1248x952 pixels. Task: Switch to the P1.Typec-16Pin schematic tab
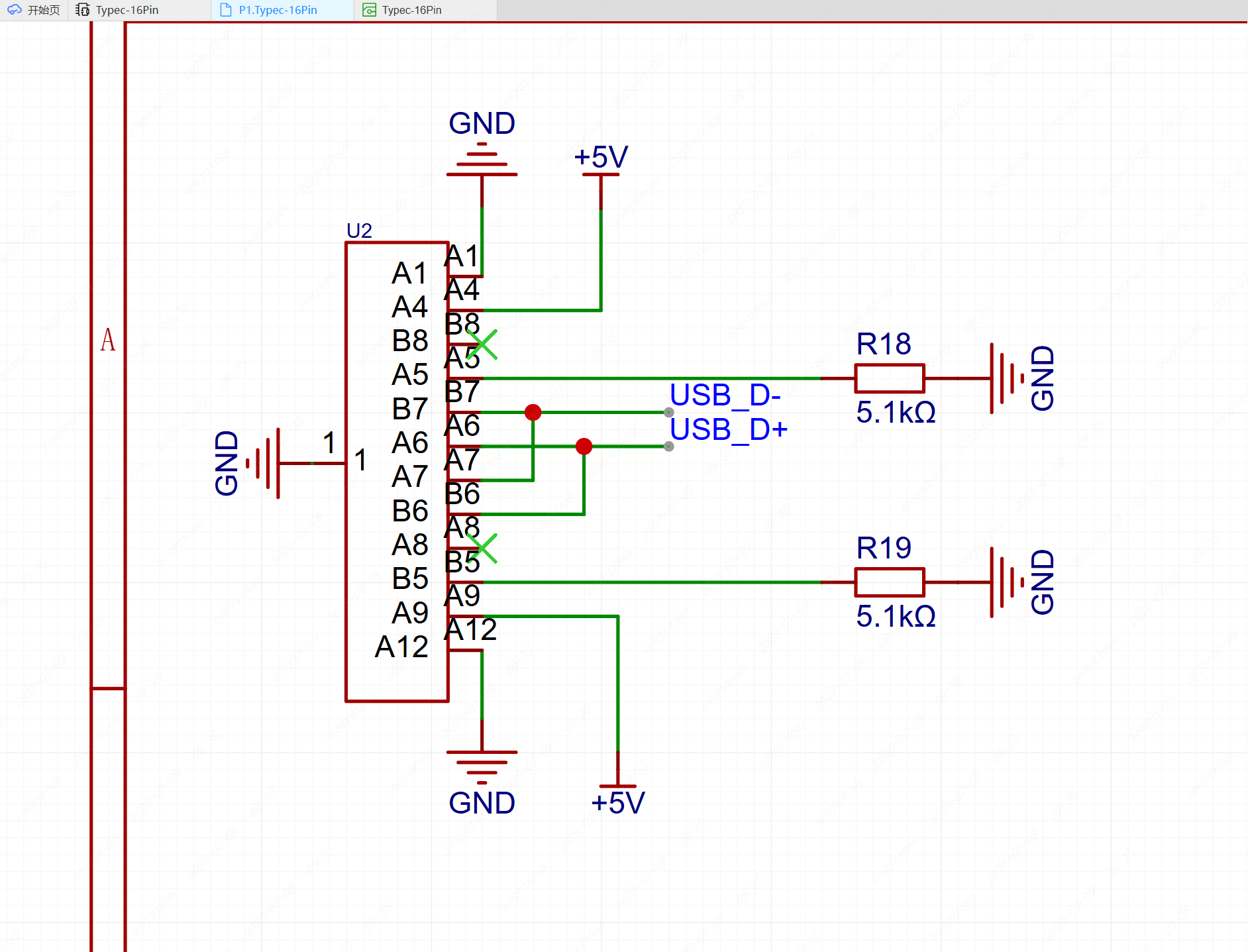pos(277,10)
